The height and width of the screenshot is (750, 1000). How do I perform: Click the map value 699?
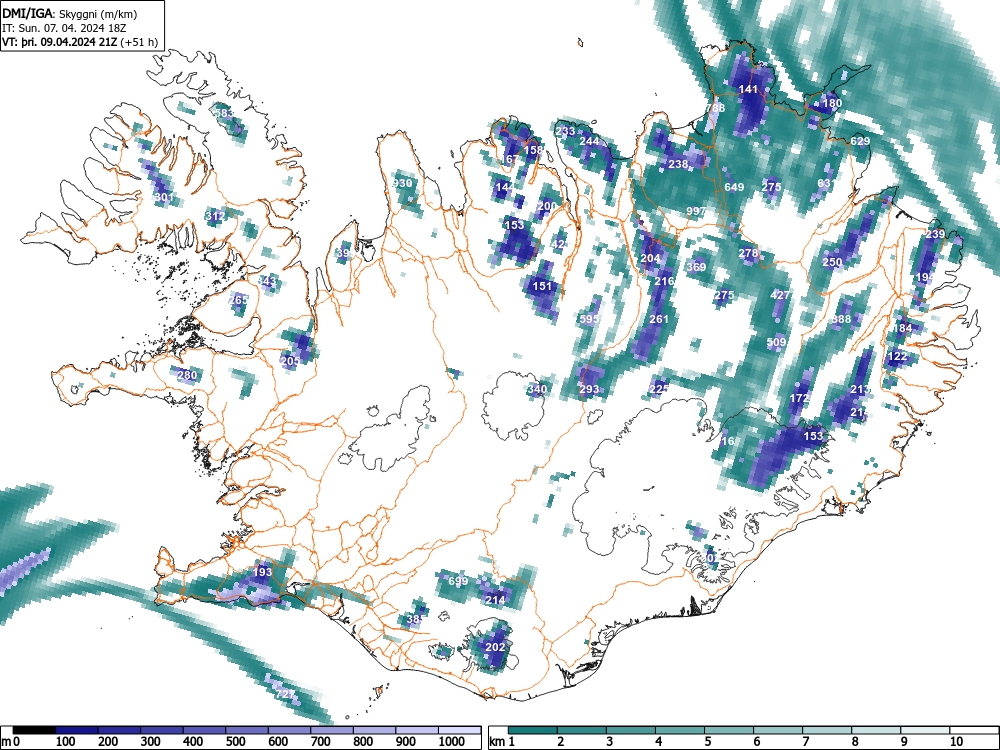coord(458,581)
